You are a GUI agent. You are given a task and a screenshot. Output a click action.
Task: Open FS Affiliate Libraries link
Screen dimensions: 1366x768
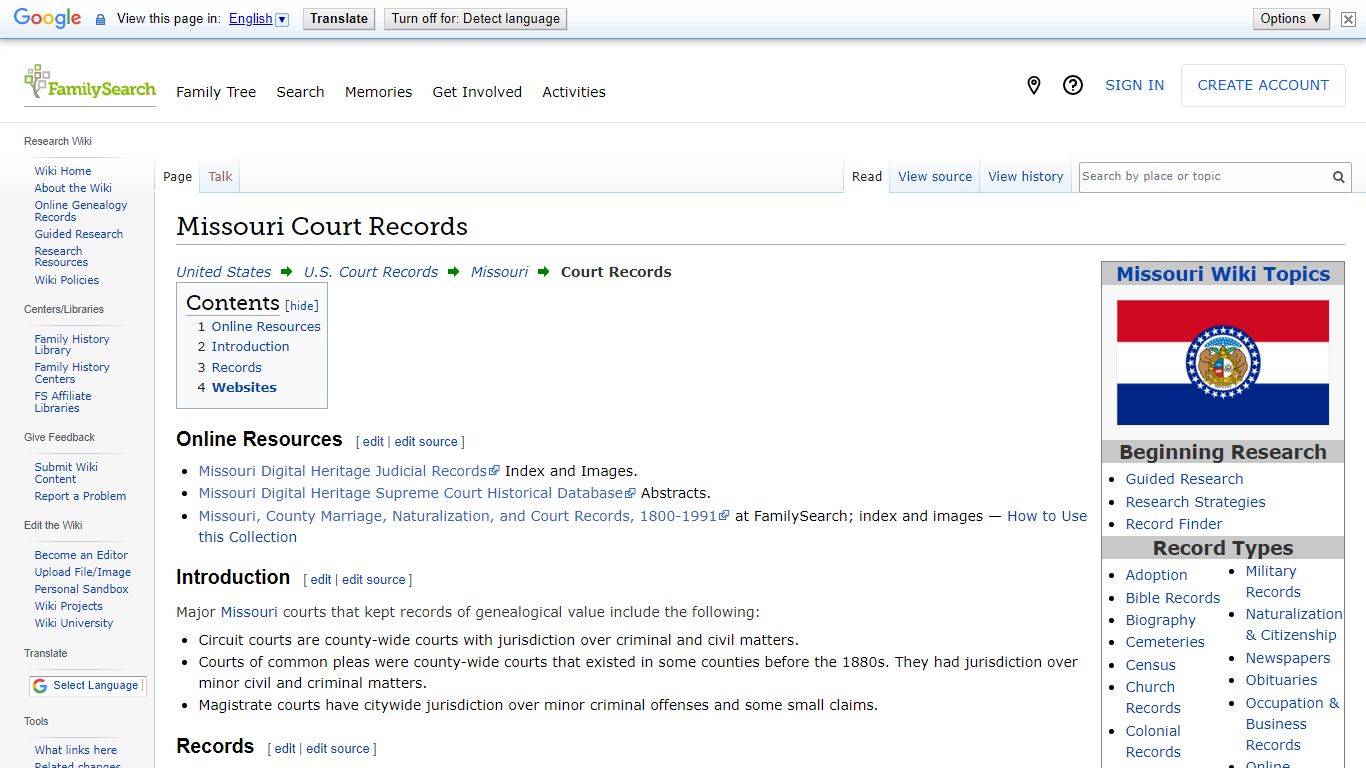click(63, 402)
